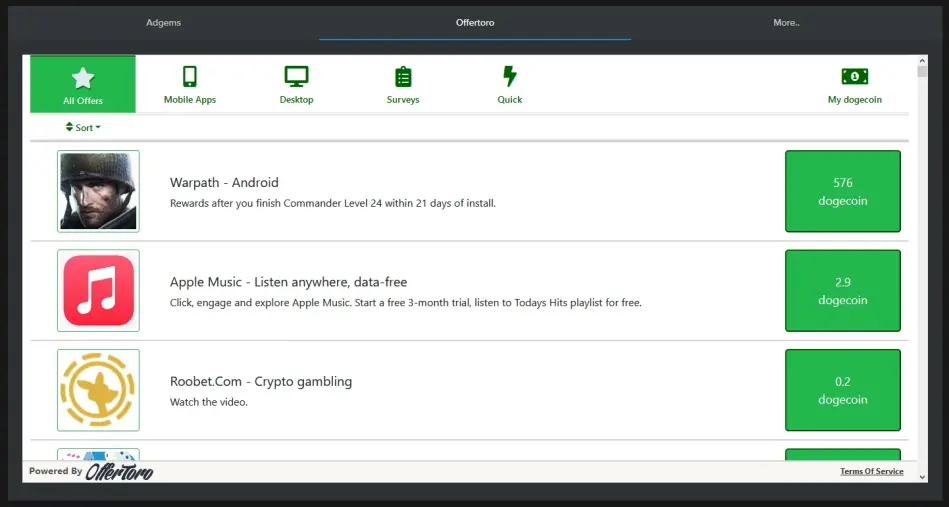
Task: Open the More.. tab
Action: pos(786,22)
